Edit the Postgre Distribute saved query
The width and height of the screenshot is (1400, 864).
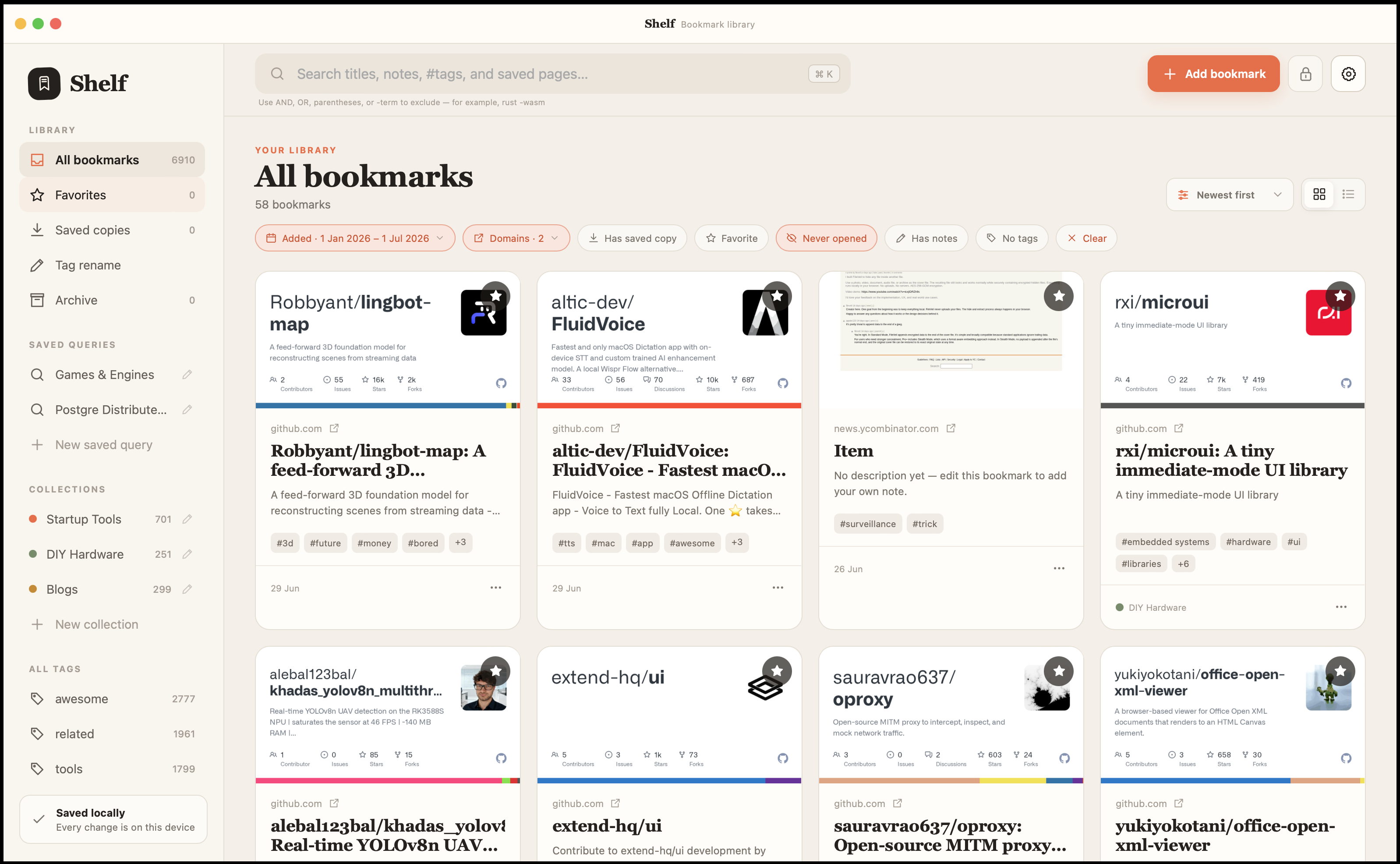click(187, 409)
